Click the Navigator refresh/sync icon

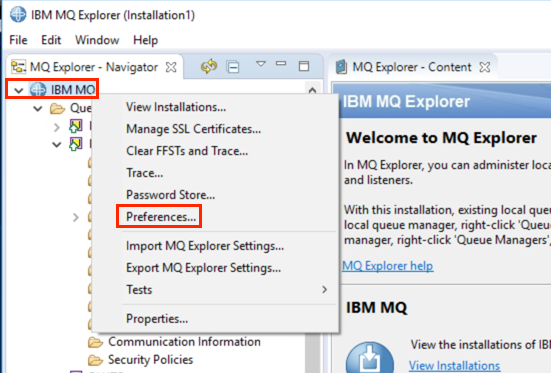[209, 66]
